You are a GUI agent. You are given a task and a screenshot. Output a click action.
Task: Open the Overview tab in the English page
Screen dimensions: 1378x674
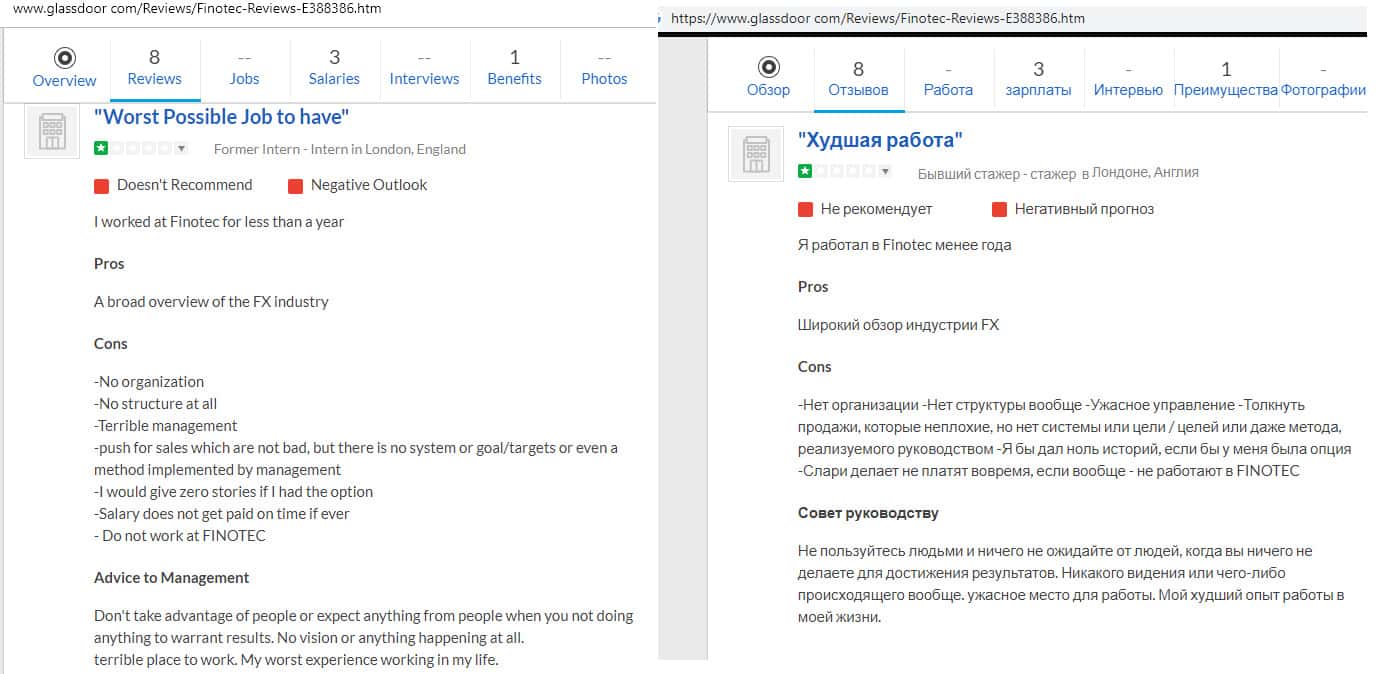click(x=64, y=68)
